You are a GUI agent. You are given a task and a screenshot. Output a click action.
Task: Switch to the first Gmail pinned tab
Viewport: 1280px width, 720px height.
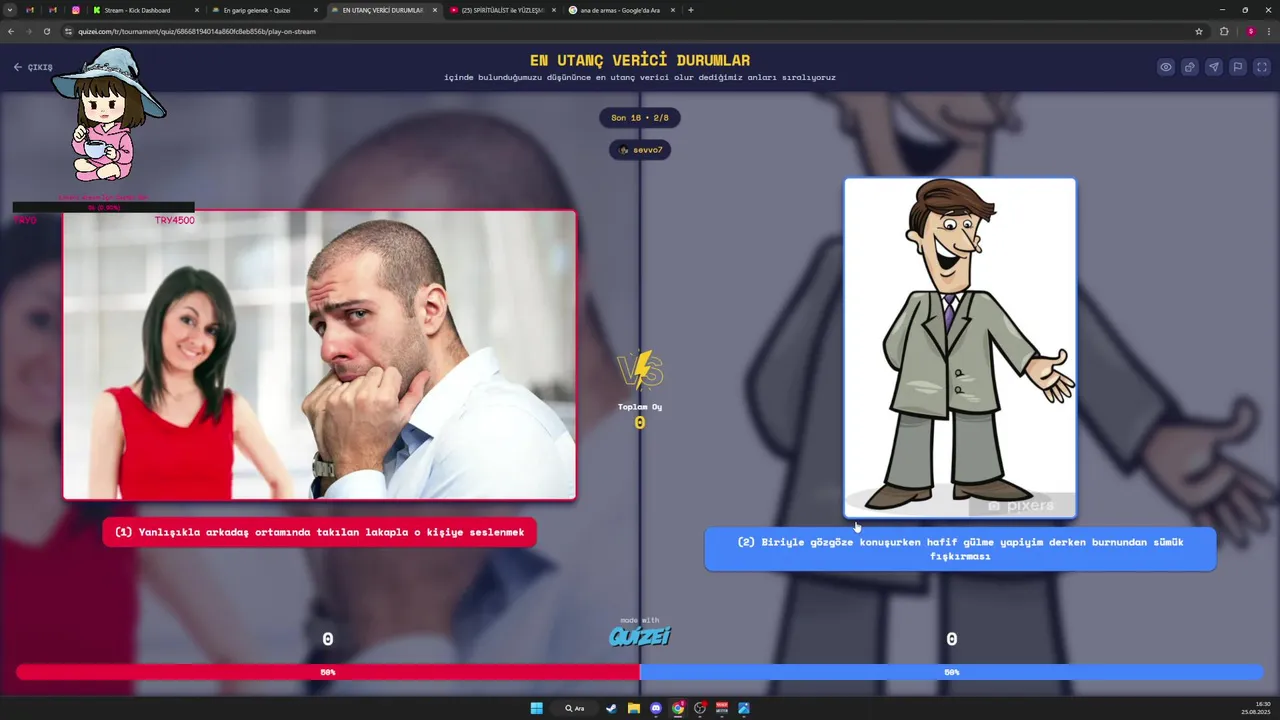30,10
